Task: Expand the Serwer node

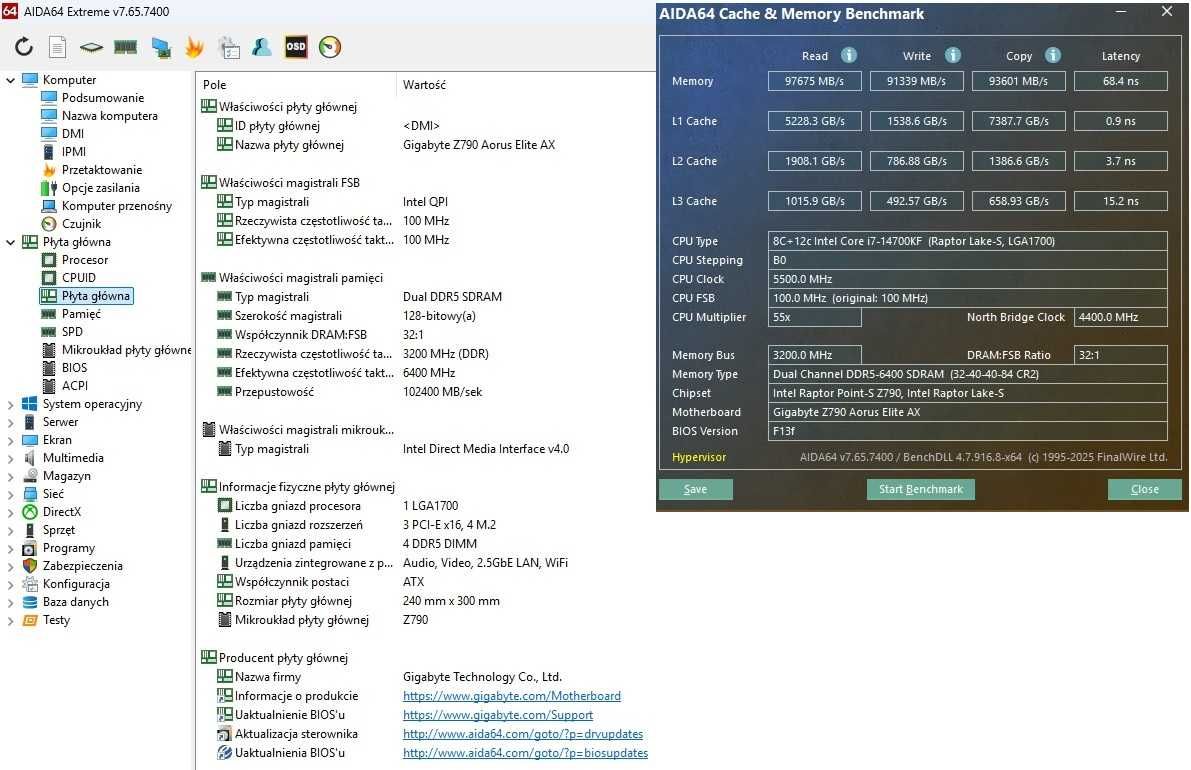Action: 11,422
